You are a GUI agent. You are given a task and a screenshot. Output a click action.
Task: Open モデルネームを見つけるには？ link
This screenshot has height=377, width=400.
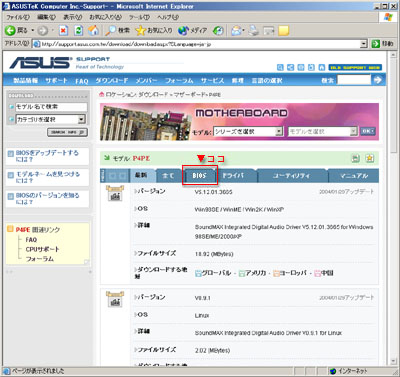point(48,177)
